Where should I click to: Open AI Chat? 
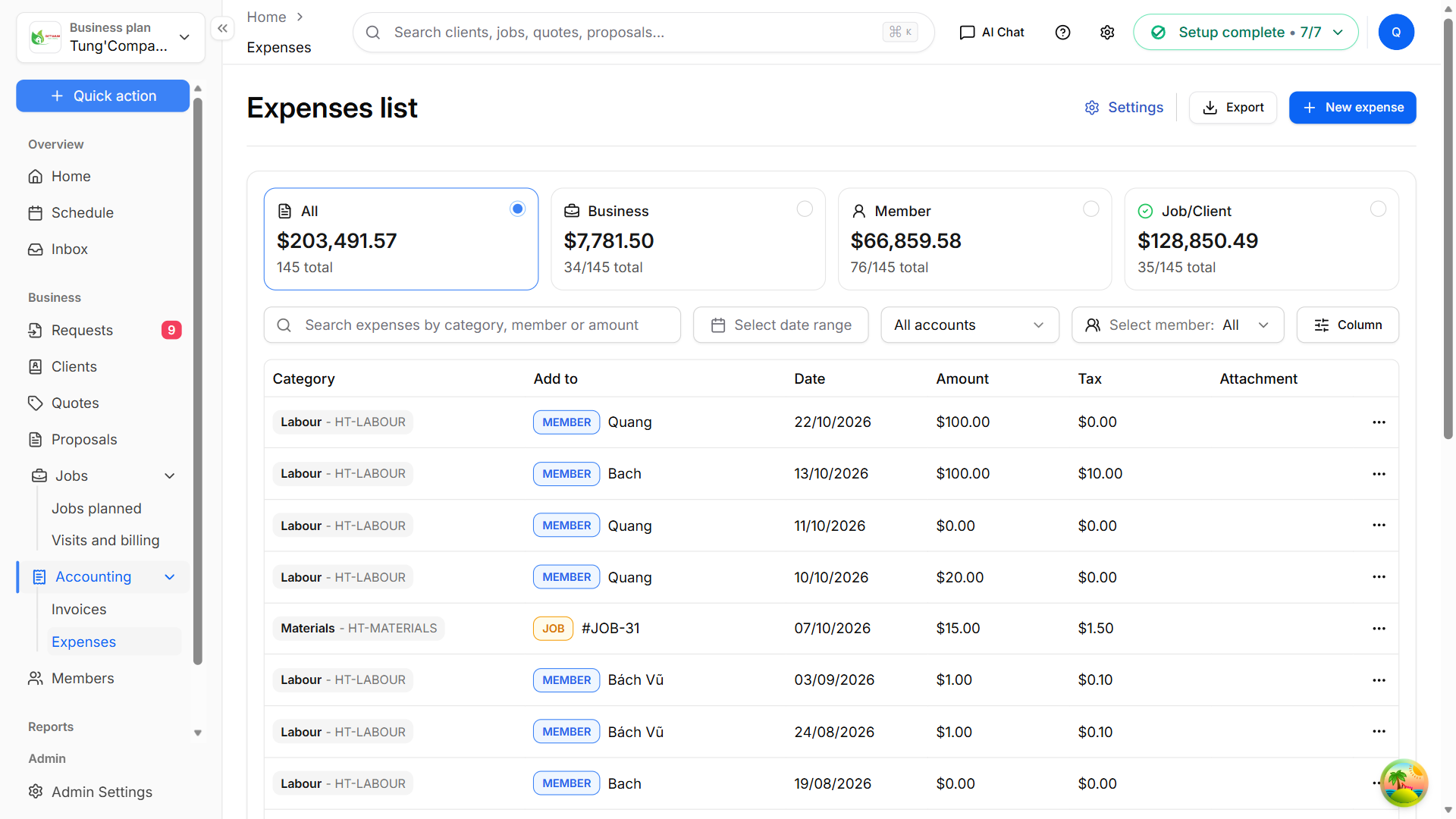click(x=992, y=33)
